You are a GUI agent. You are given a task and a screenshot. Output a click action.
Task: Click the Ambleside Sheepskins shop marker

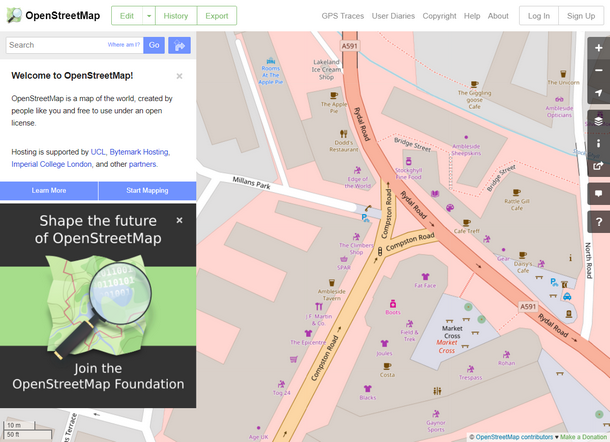466,137
